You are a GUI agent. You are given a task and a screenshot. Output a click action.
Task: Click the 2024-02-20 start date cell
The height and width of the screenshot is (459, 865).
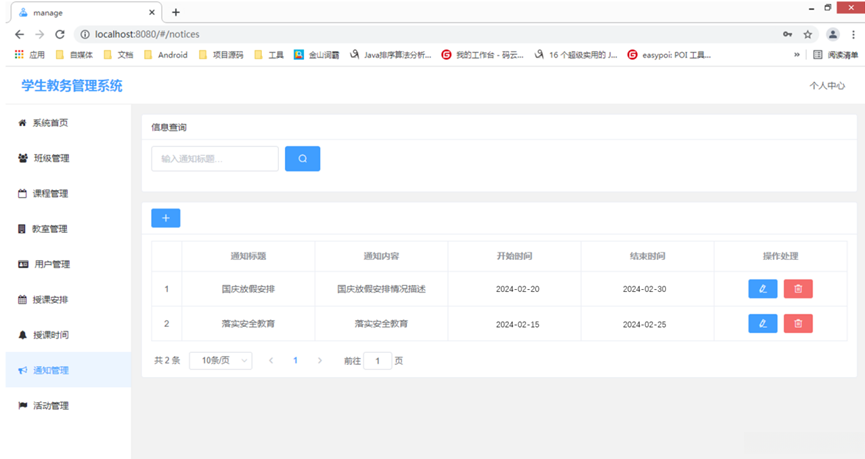[517, 289]
